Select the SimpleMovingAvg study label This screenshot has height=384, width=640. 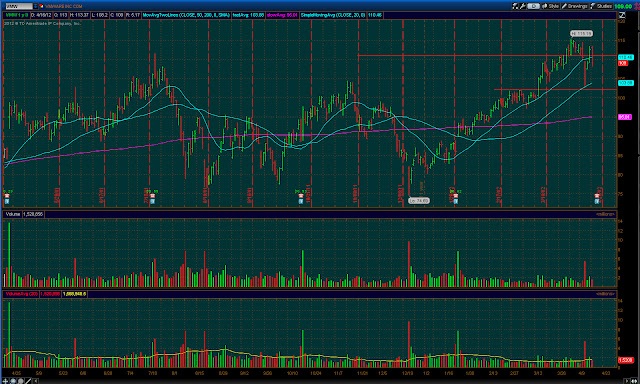[333, 15]
